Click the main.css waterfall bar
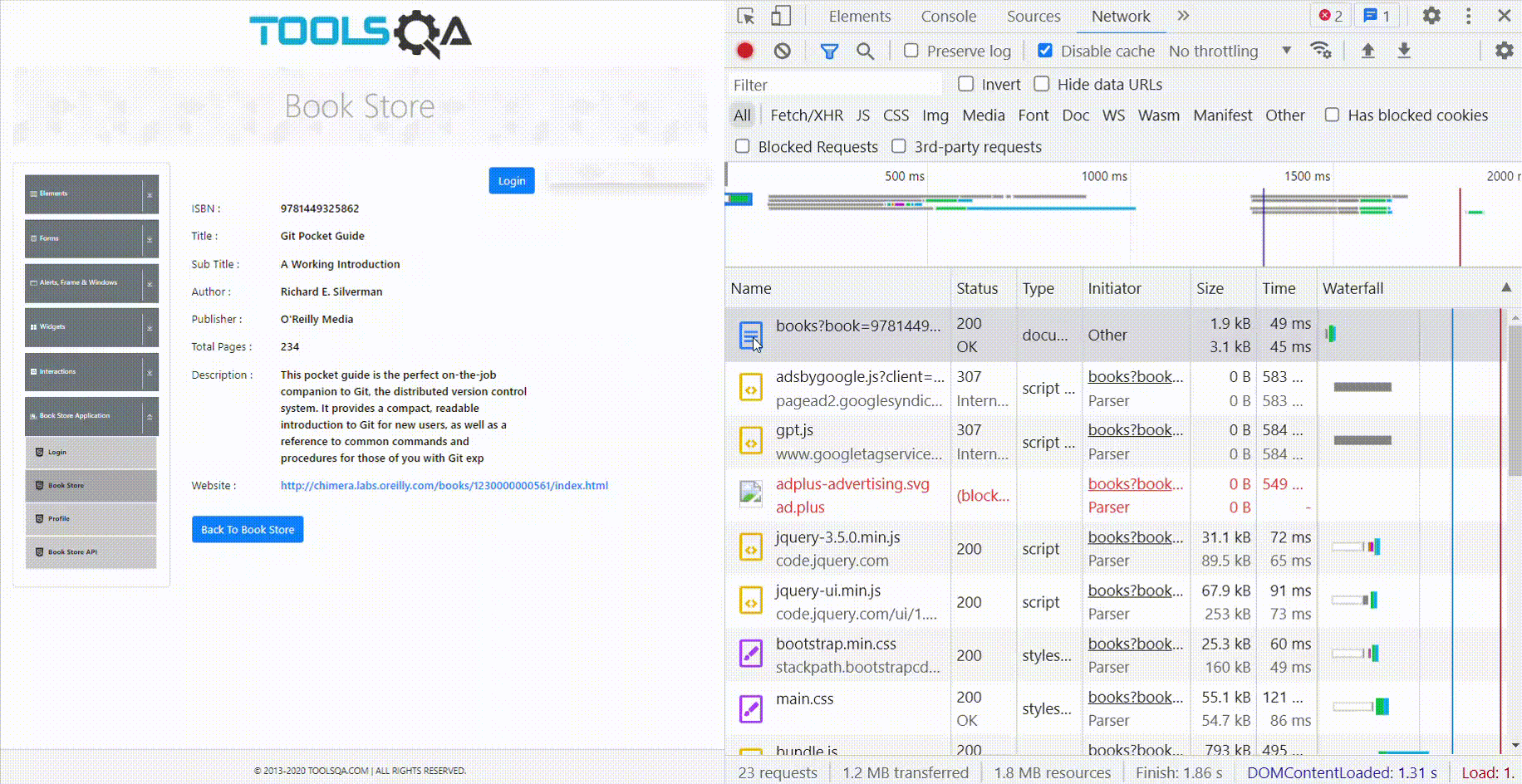 [1362, 707]
